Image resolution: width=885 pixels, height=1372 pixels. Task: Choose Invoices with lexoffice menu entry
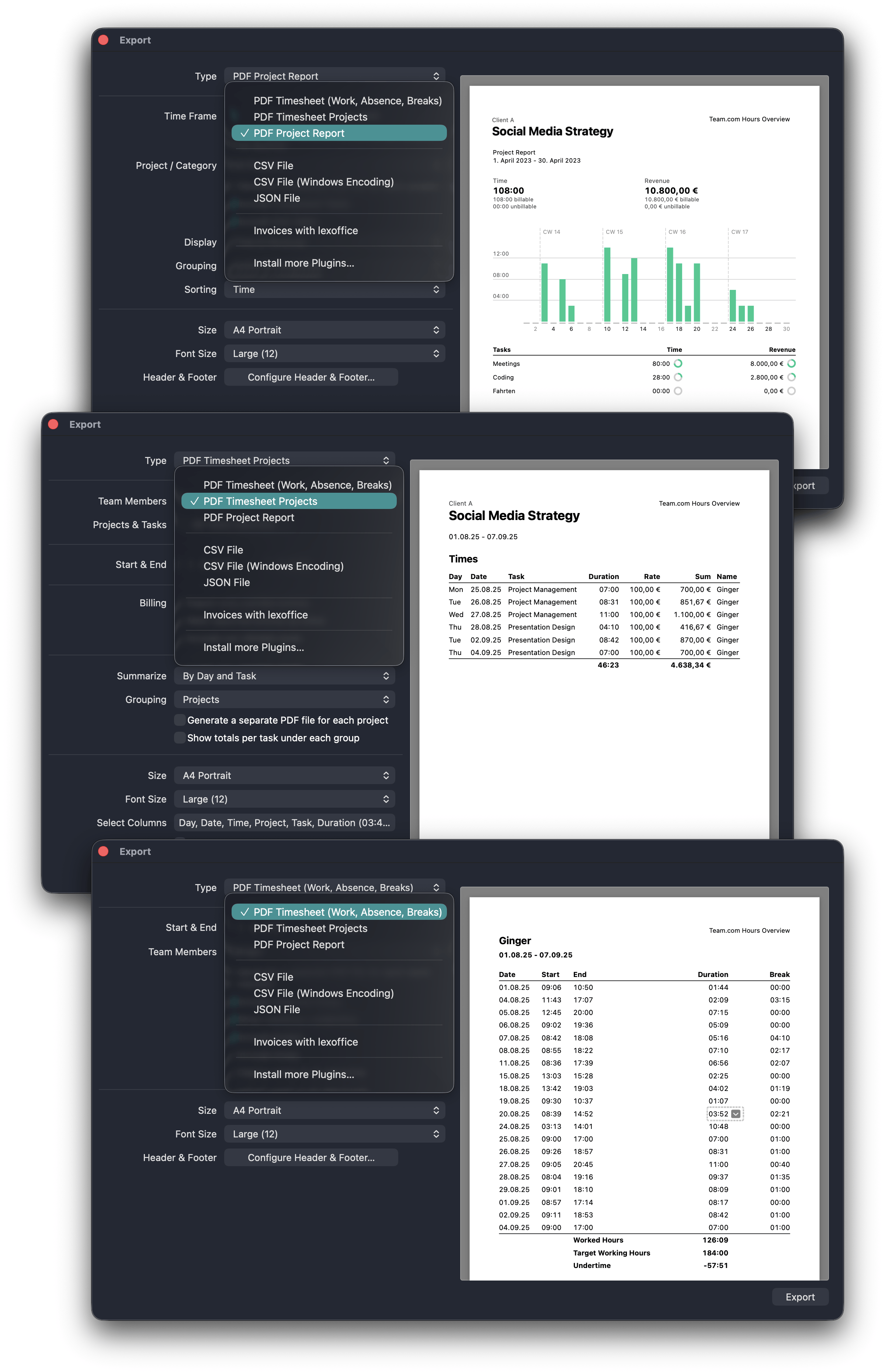point(305,231)
